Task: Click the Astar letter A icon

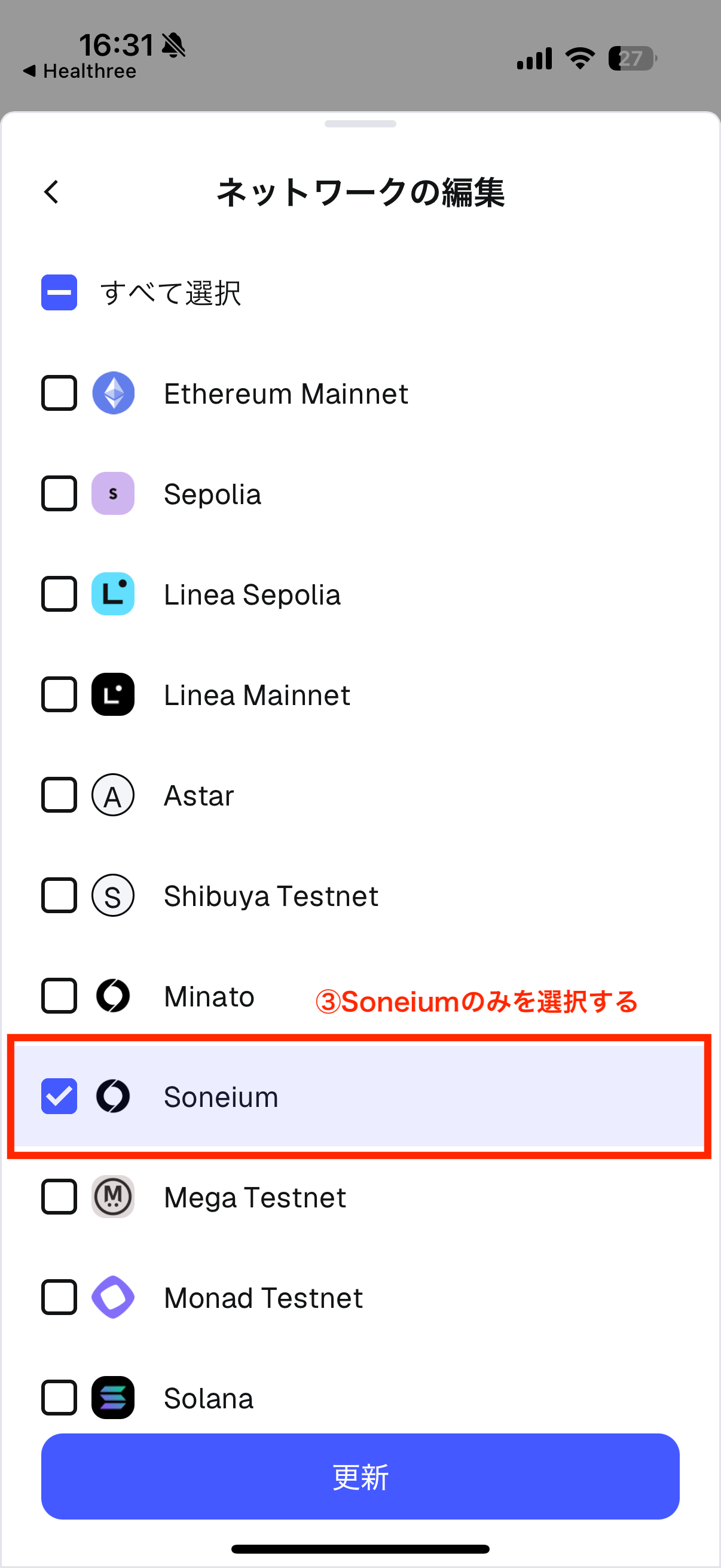Action: point(113,795)
